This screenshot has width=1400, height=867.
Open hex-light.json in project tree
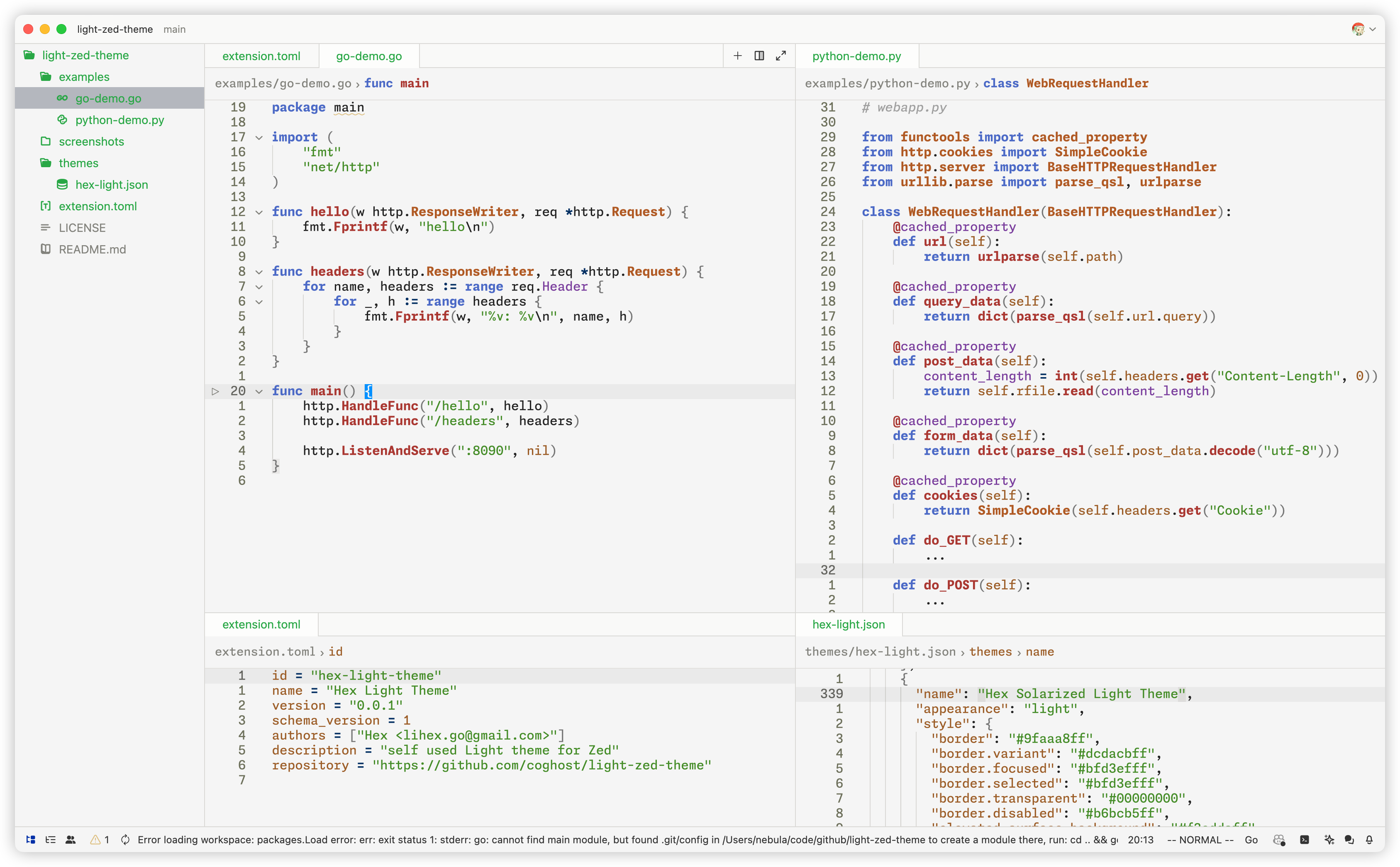coord(112,185)
